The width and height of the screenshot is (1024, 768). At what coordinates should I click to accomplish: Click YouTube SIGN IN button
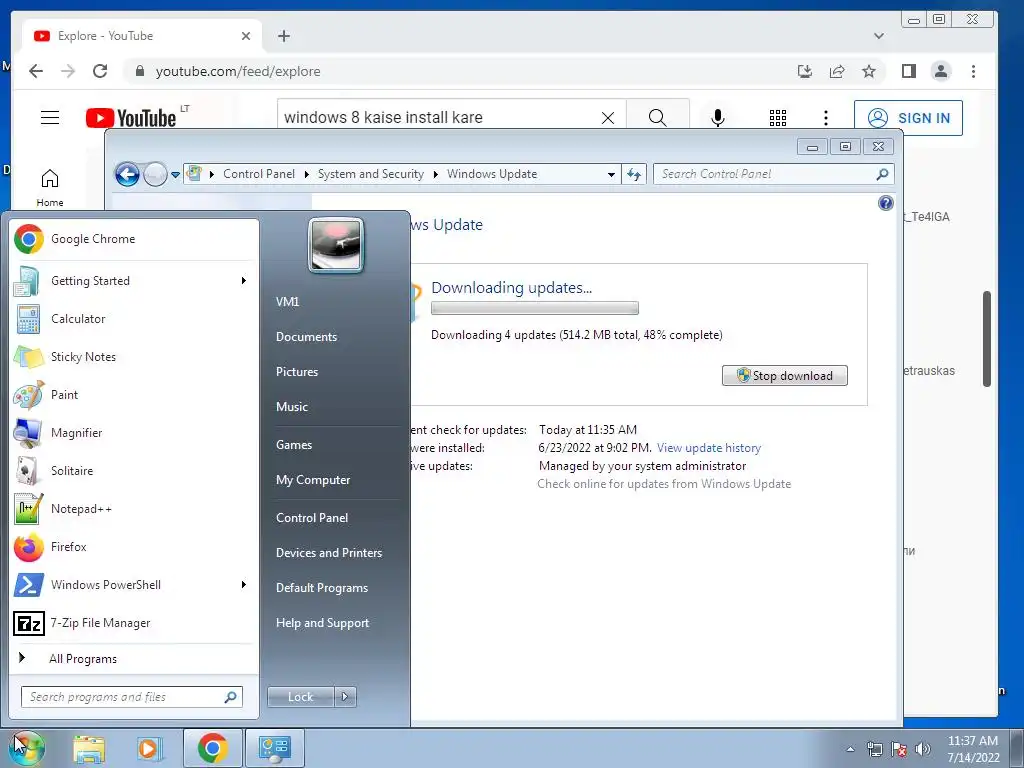(x=908, y=118)
